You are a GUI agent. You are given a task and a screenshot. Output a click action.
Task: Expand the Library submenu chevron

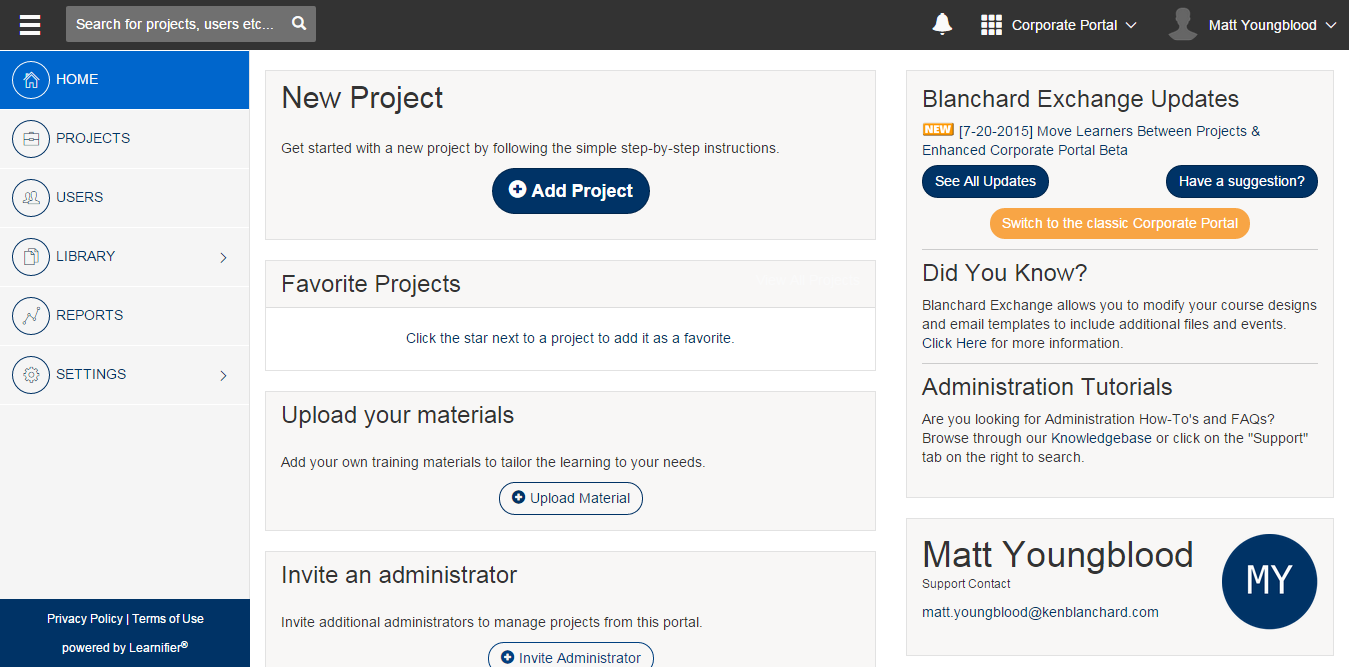click(x=223, y=257)
